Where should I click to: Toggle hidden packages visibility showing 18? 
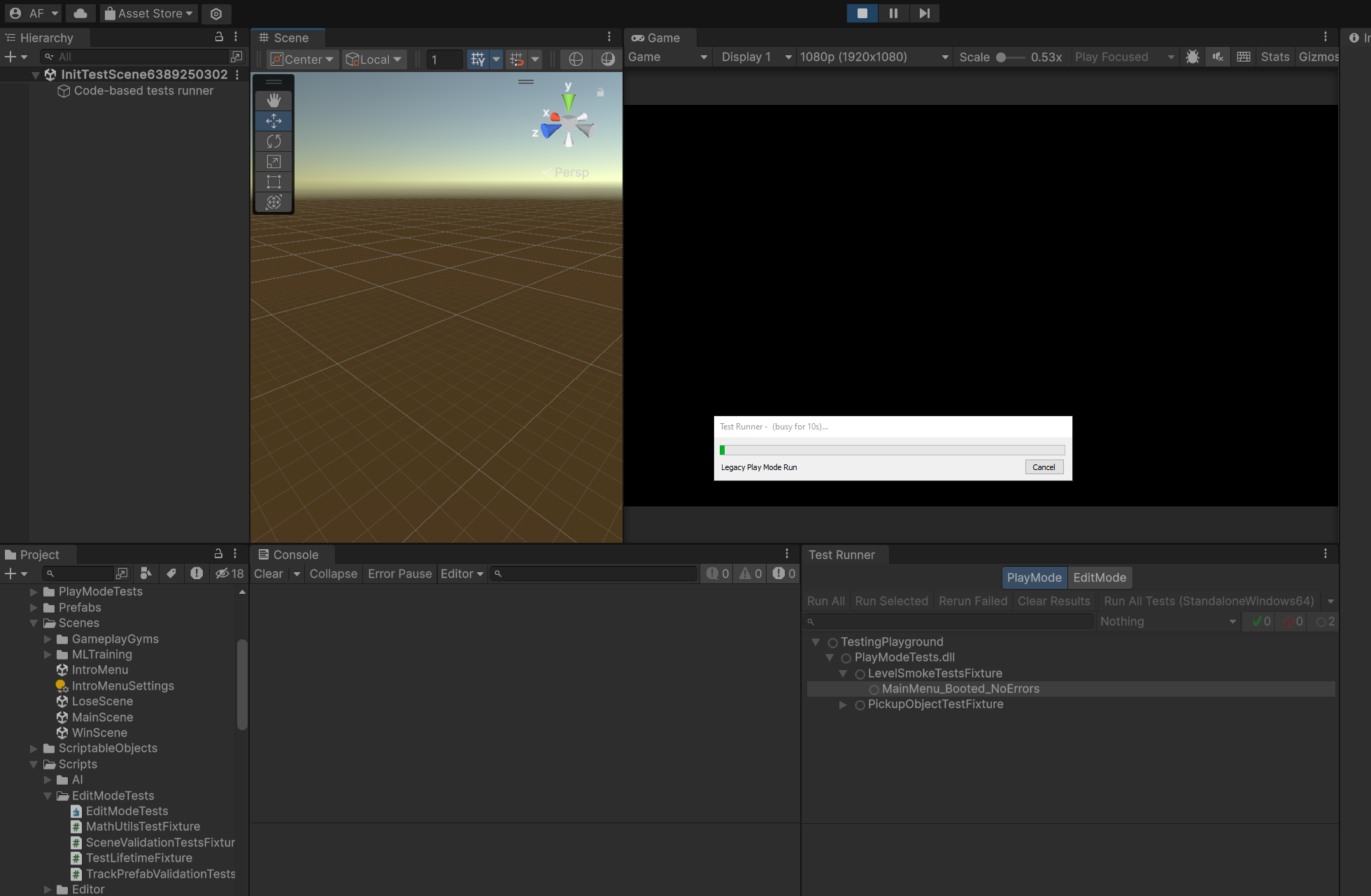(x=229, y=574)
